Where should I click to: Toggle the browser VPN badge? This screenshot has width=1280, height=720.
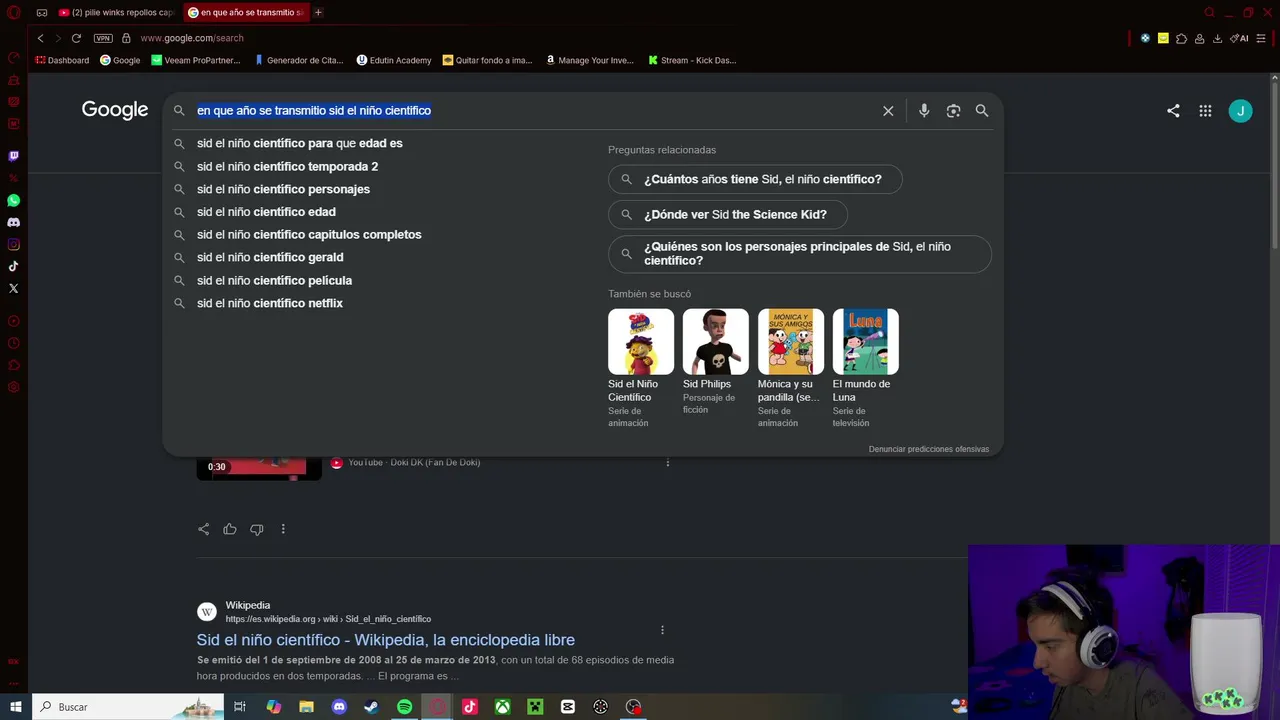(103, 38)
